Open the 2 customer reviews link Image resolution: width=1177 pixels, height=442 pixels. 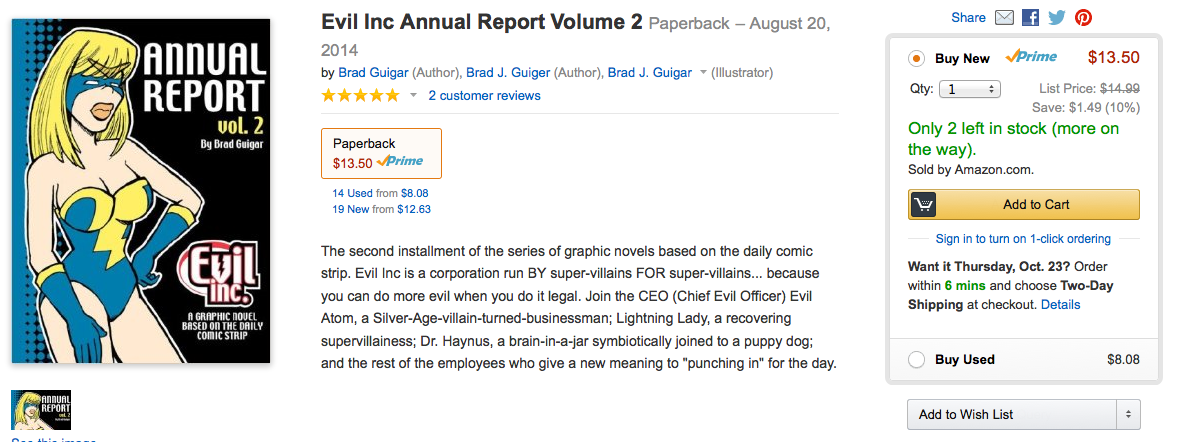click(484, 96)
